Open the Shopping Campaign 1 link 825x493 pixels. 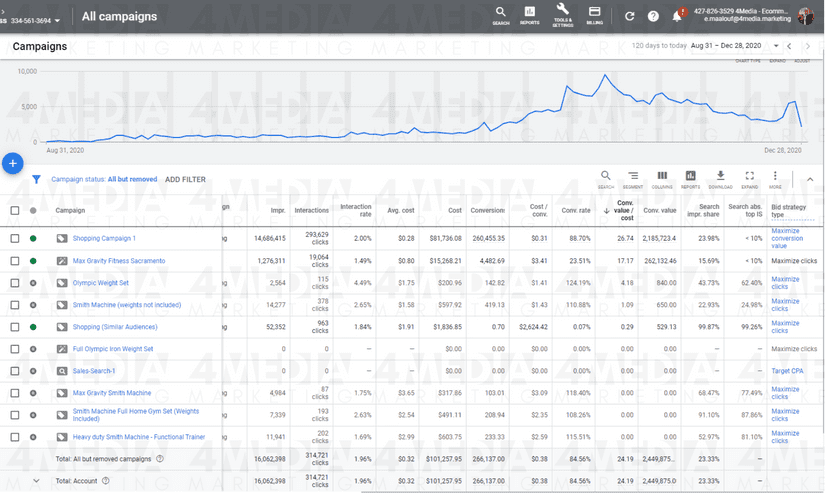[104, 238]
